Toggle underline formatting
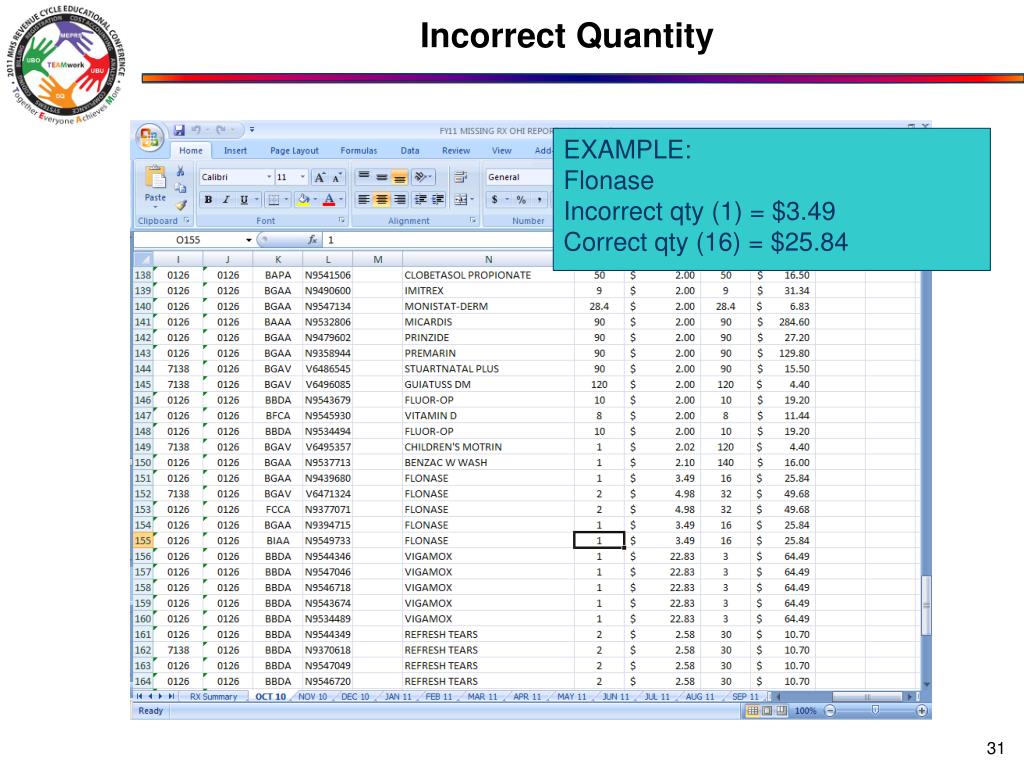1024x768 pixels. [x=244, y=200]
